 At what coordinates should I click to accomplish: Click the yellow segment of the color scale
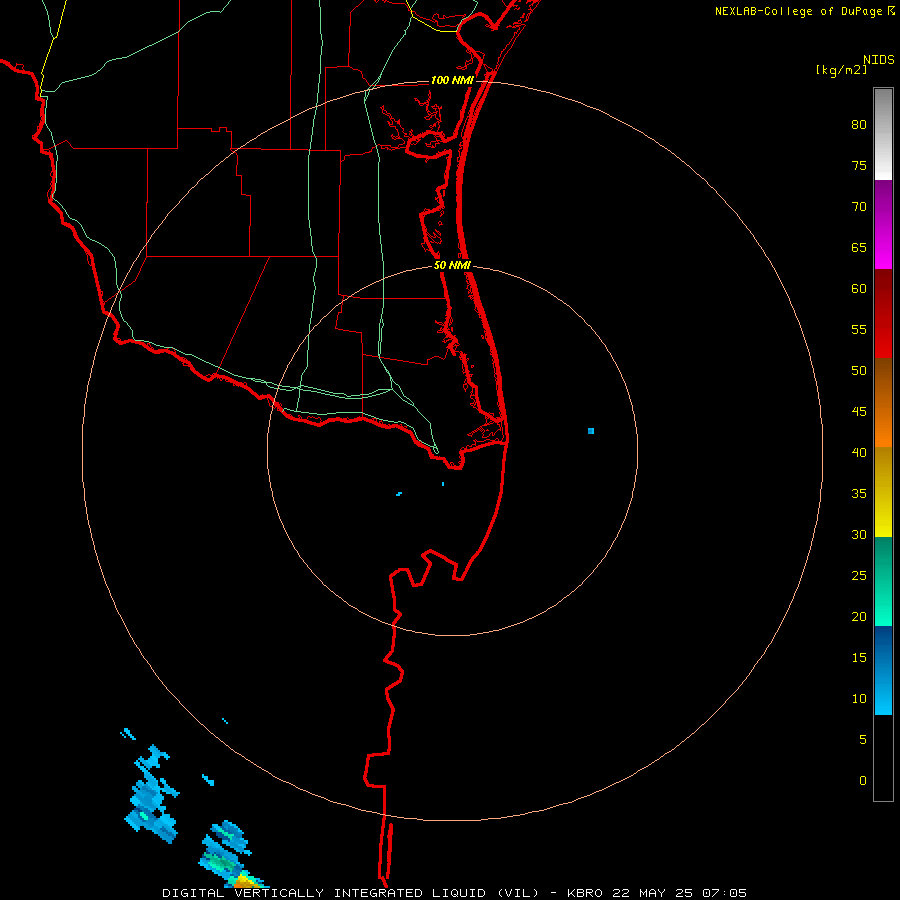pyautogui.click(x=883, y=492)
